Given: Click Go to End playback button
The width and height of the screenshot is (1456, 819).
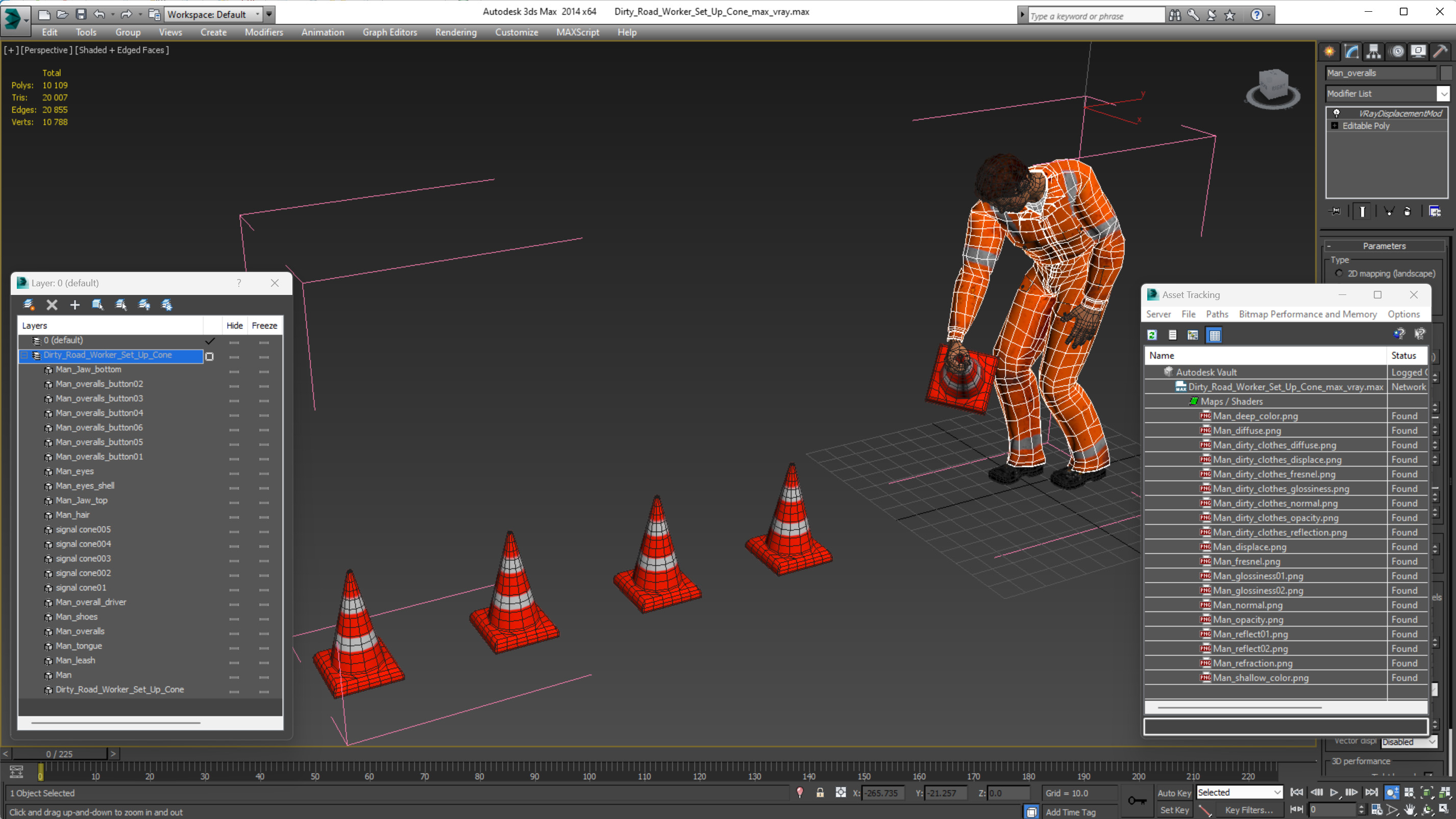Looking at the screenshot, I should pos(1371,792).
